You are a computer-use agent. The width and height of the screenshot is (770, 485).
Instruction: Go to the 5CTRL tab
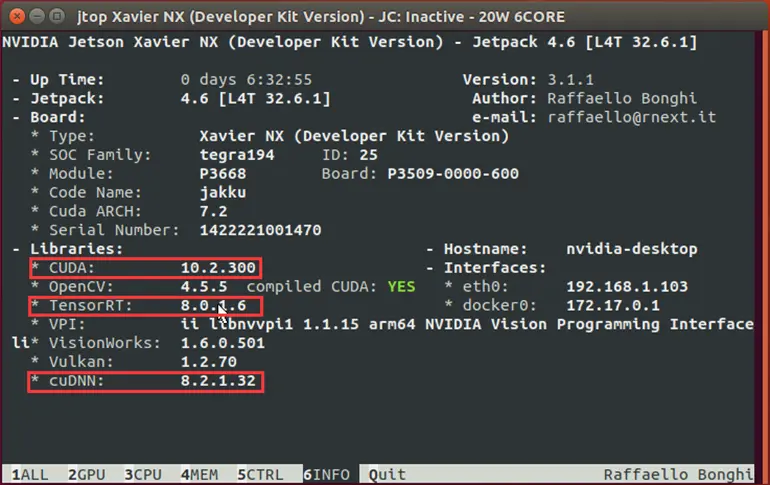pyautogui.click(x=260, y=475)
